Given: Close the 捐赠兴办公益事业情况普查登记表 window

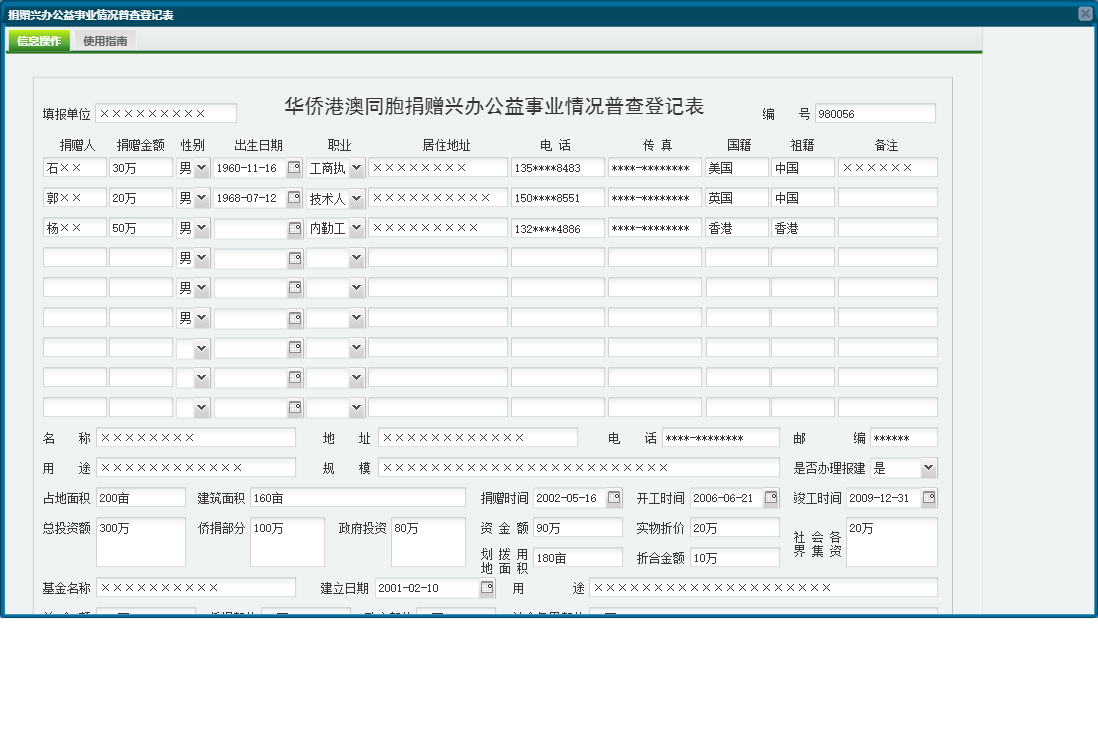Looking at the screenshot, I should 1085,14.
